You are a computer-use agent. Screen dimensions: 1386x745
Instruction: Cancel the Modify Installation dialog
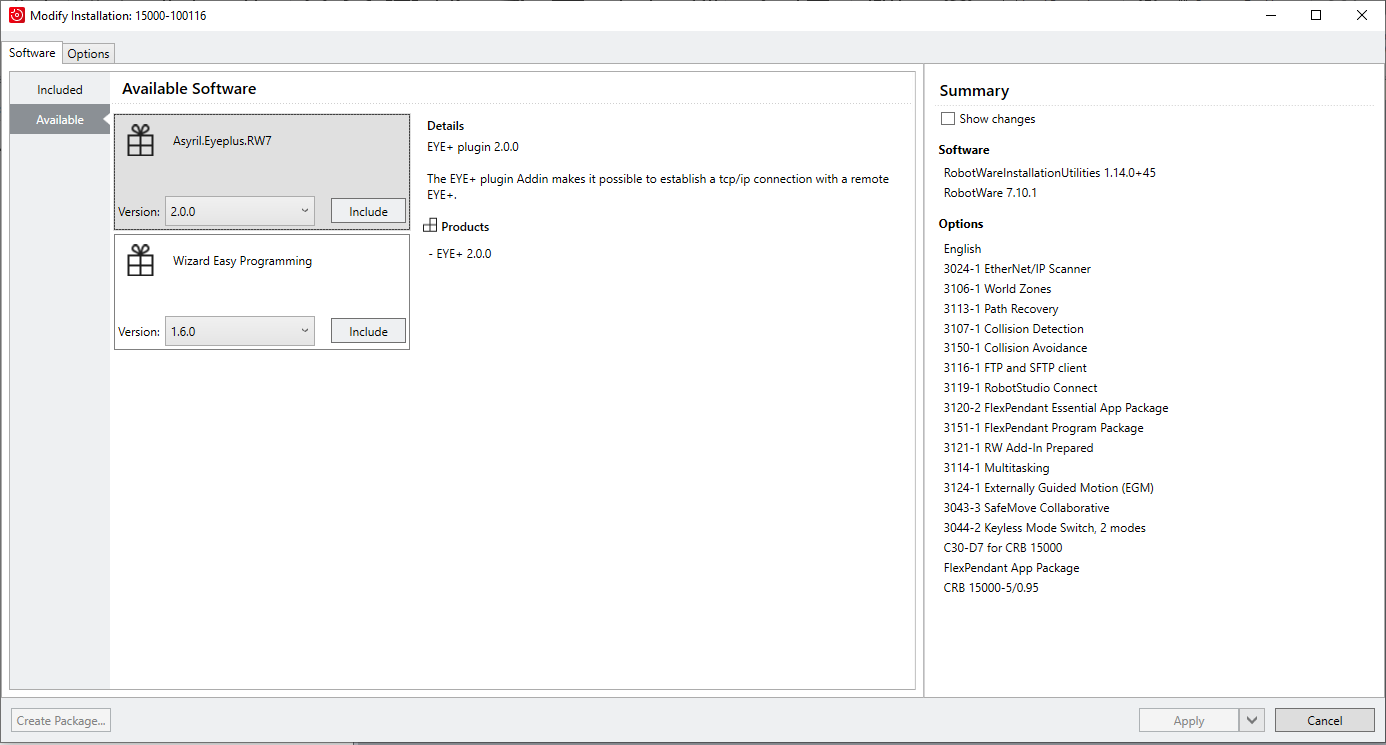click(1325, 720)
